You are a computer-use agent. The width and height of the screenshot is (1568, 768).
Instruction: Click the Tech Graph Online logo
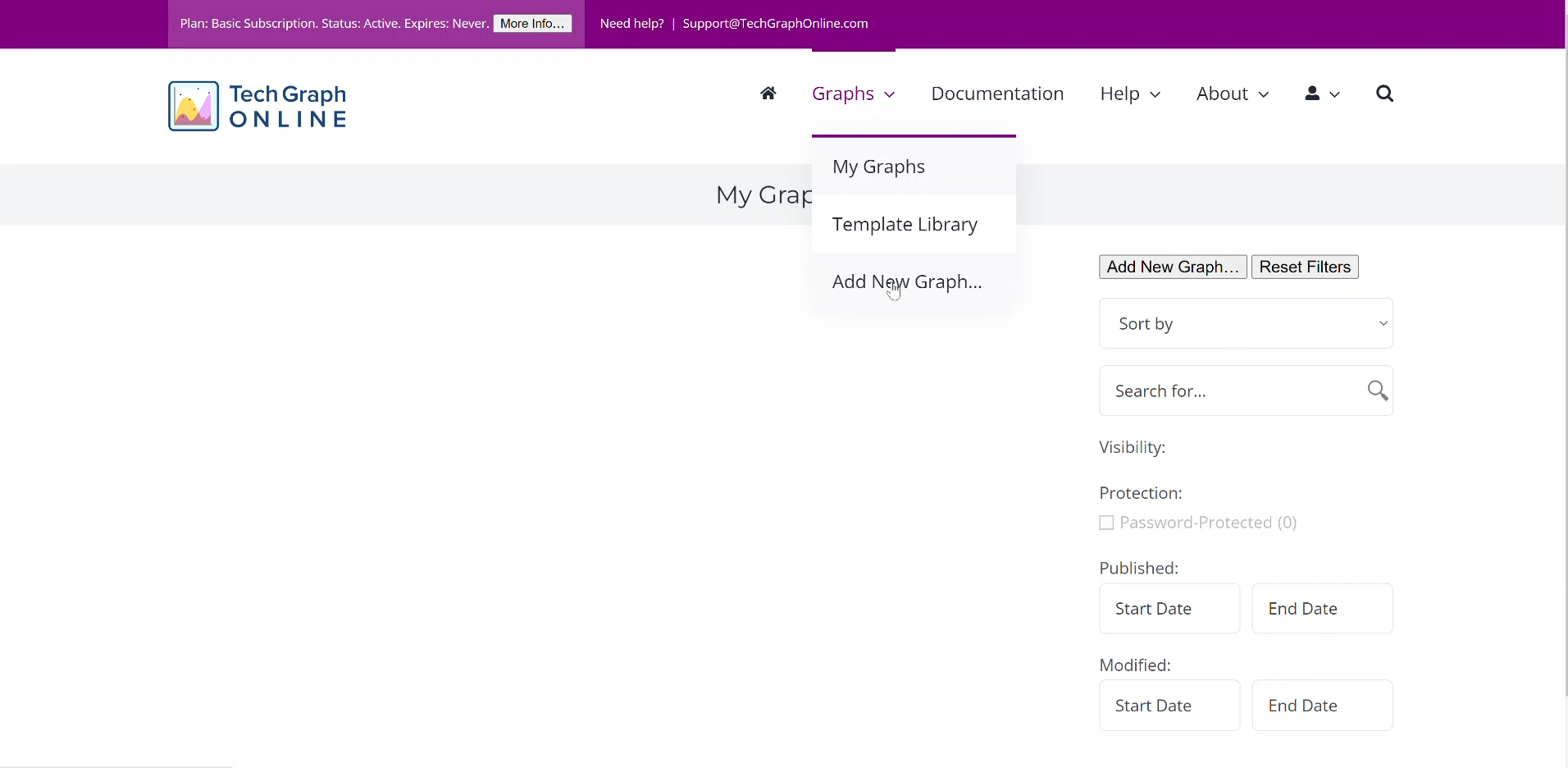point(258,106)
